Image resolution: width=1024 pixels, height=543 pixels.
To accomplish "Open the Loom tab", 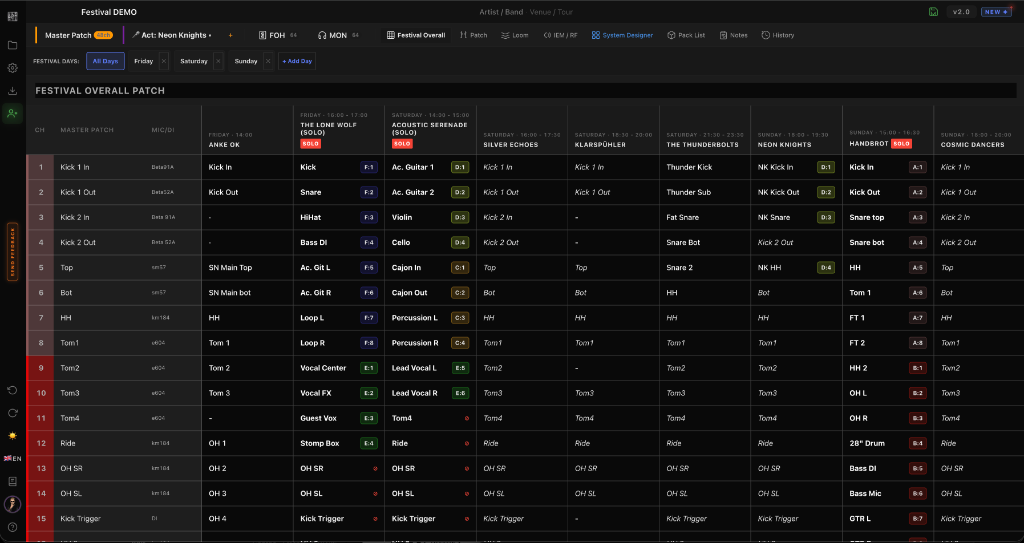I will [x=515, y=35].
